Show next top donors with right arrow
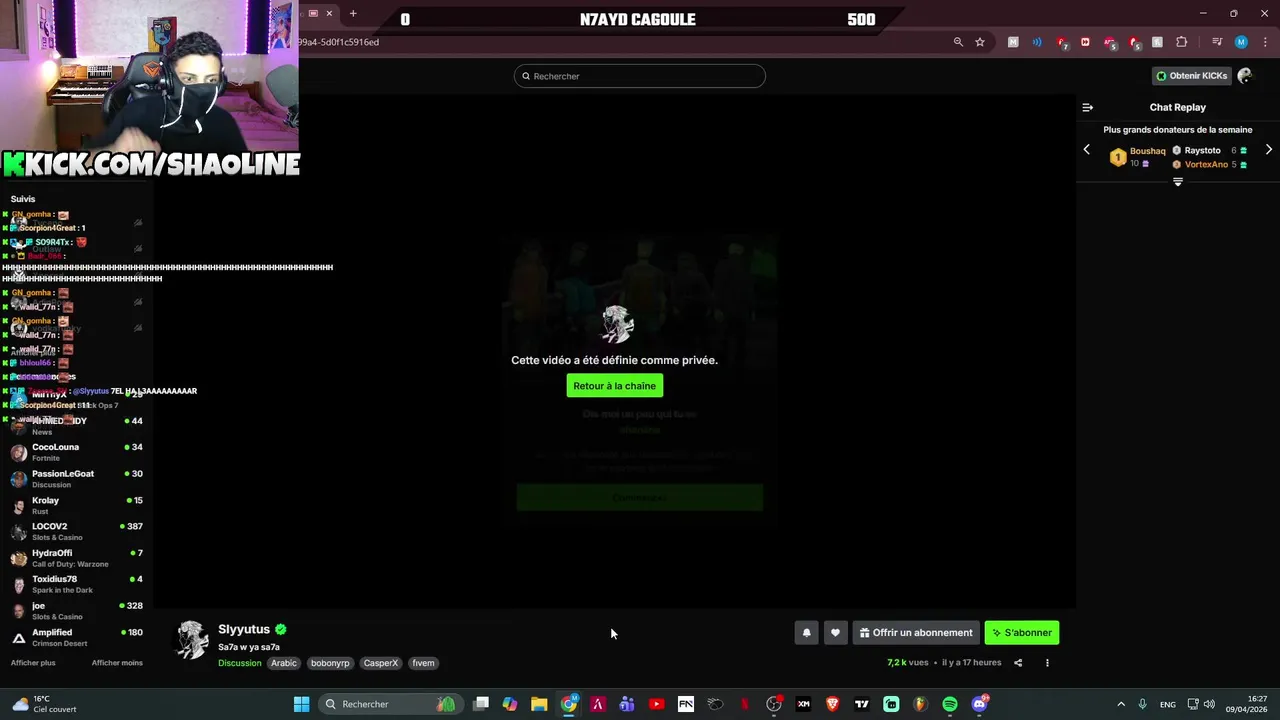The image size is (1280, 720). [x=1269, y=150]
